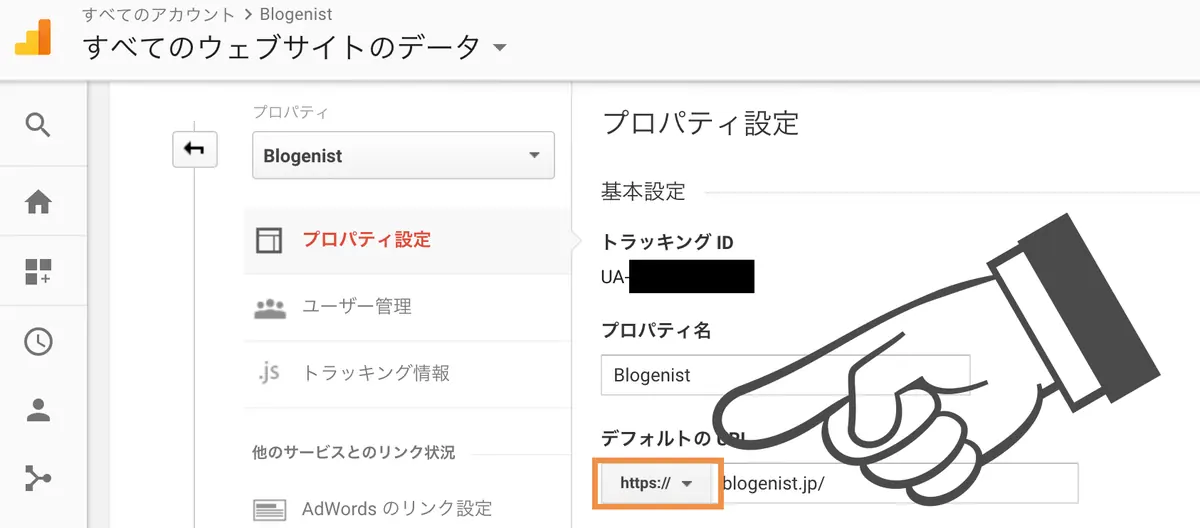Click the back arrow button
Viewport: 1200px width, 528px height.
tap(194, 149)
